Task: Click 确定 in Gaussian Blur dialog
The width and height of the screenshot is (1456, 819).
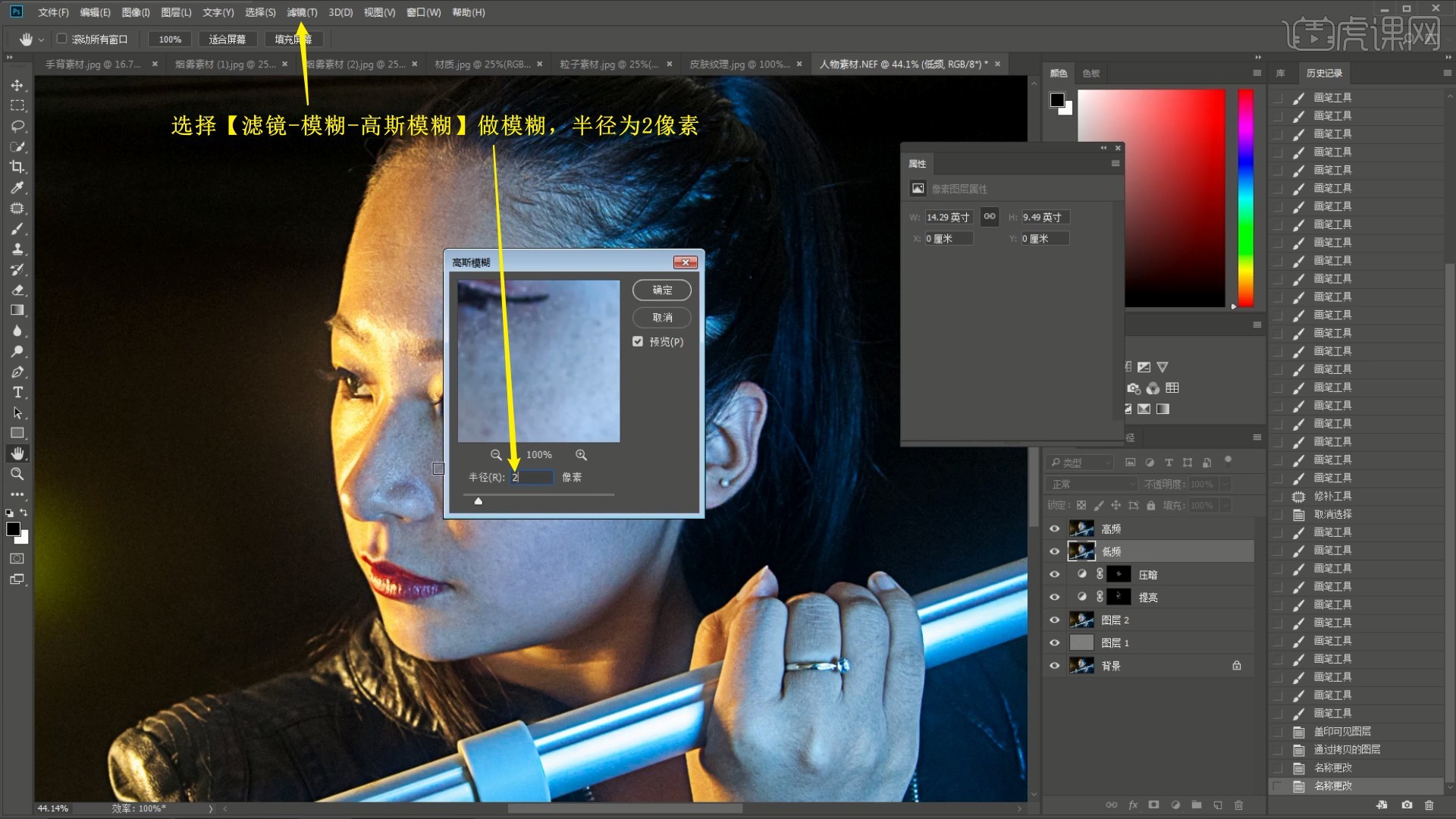Action: coord(662,290)
